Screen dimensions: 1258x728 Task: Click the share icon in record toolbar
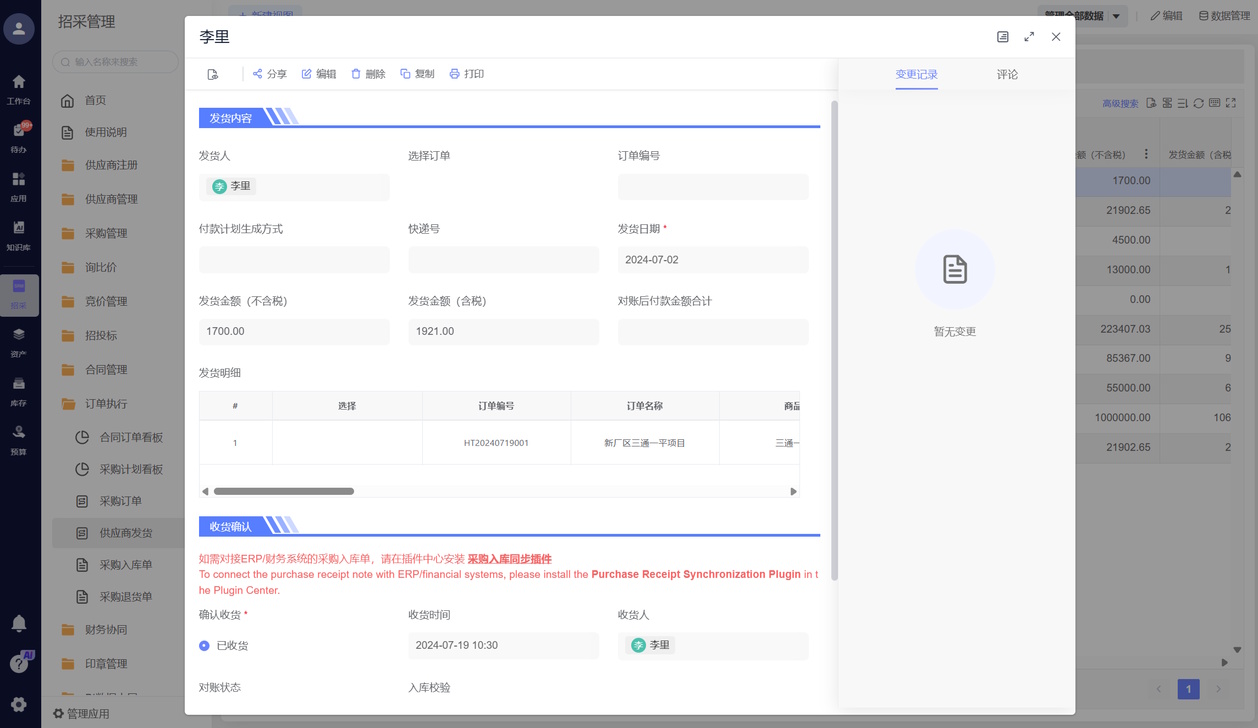click(x=258, y=74)
